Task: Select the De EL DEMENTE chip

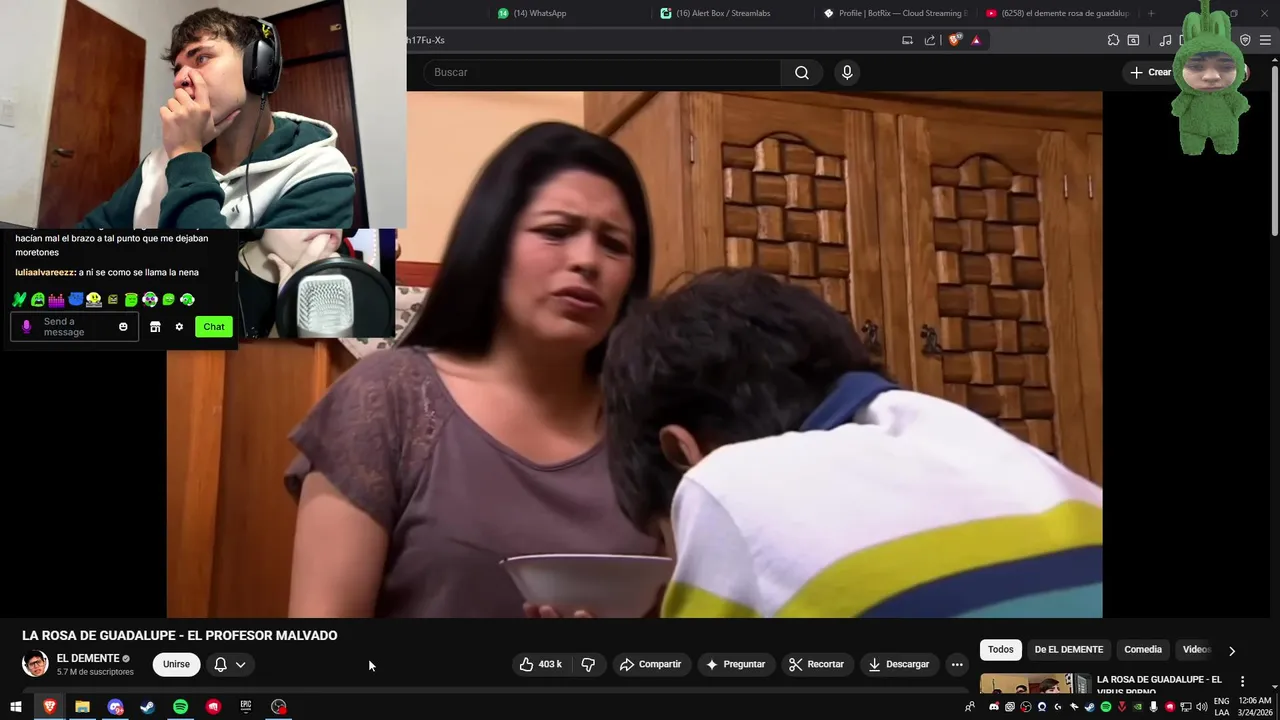Action: pos(1069,650)
